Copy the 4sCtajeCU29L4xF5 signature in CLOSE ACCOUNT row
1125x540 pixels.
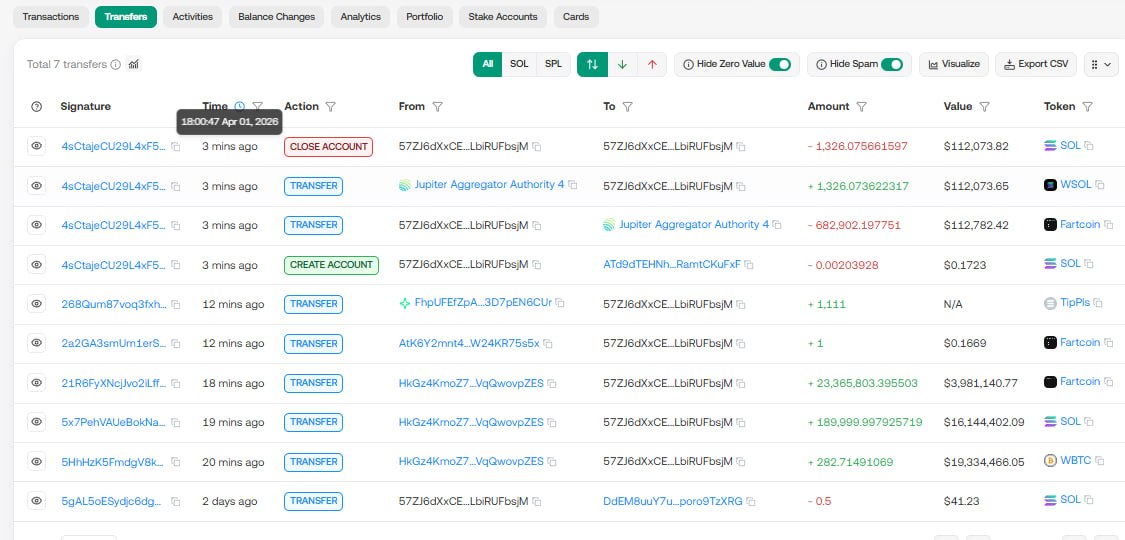tap(176, 146)
